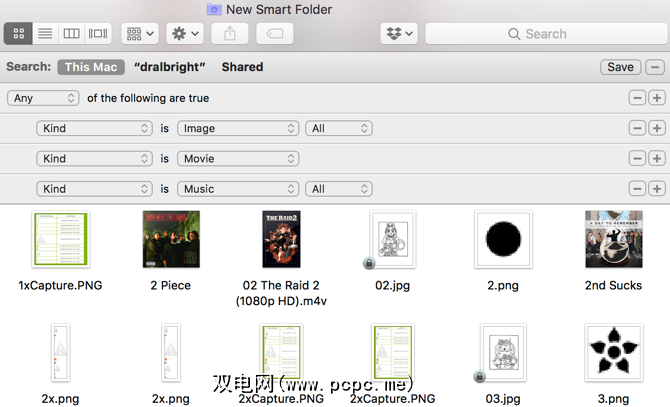Select The Raid 2 movie poster
The width and height of the screenshot is (670, 407).
click(281, 239)
